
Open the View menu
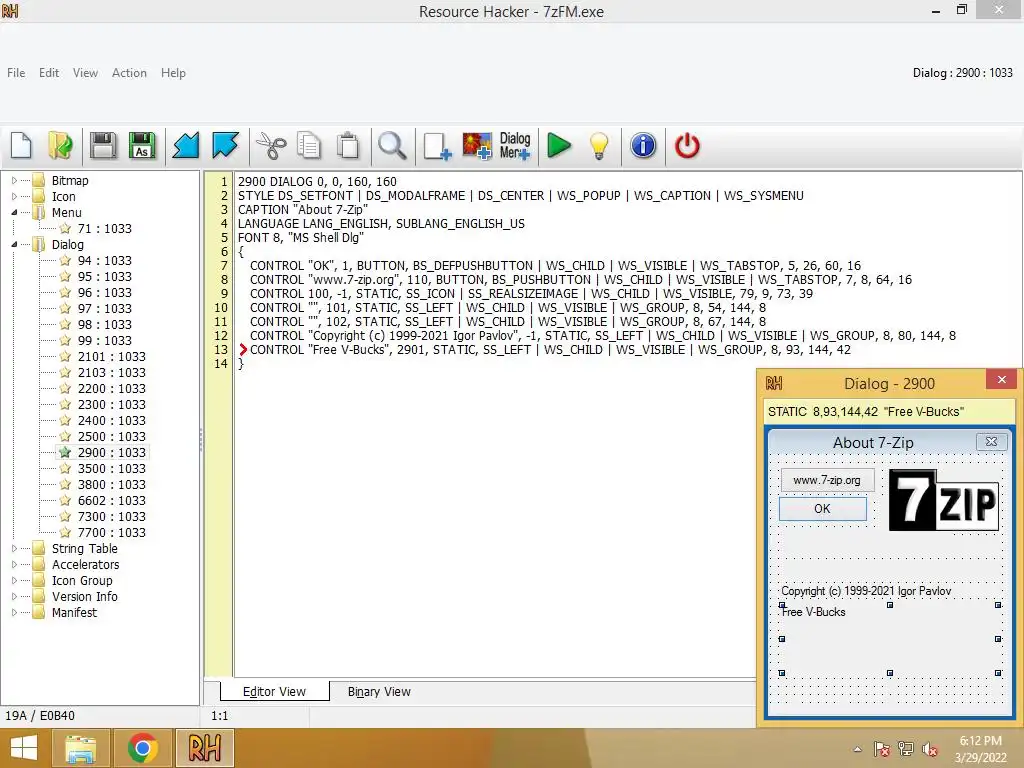(85, 72)
